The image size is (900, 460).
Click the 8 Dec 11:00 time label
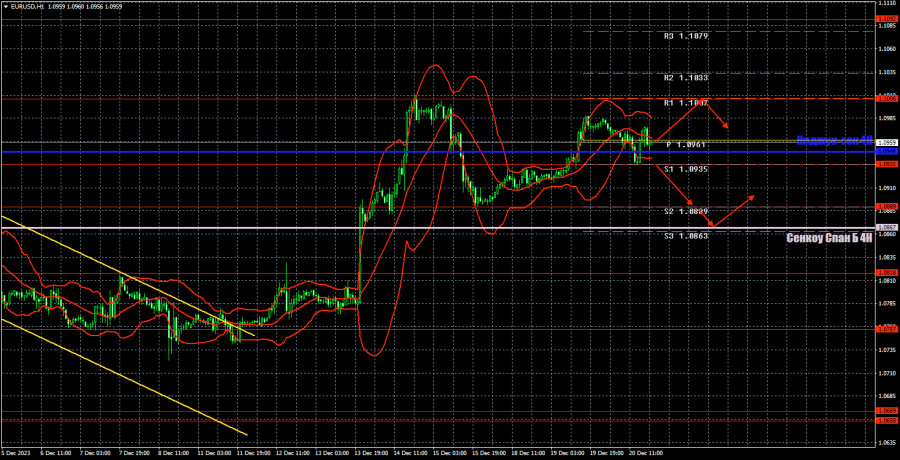click(x=173, y=453)
